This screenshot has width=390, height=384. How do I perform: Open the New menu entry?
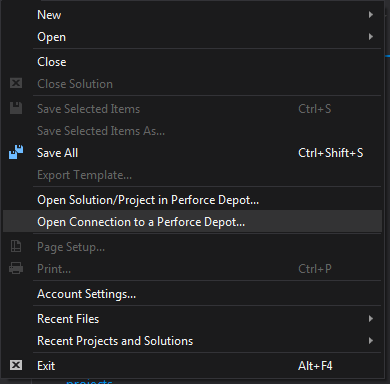point(193,15)
